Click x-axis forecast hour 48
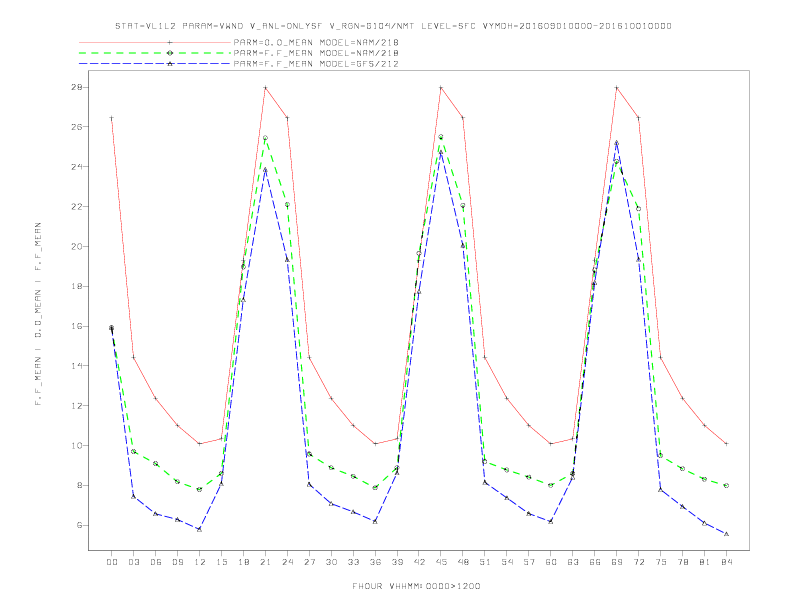Image resolution: width=792 pixels, height=612 pixels. (463, 562)
